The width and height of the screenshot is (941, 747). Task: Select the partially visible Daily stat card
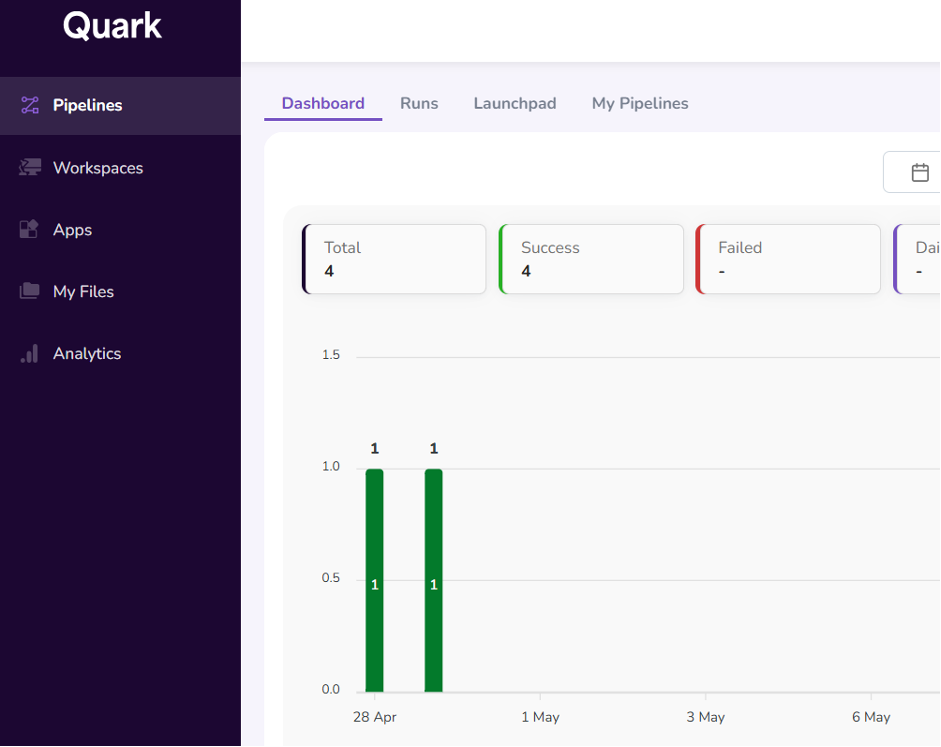click(x=918, y=259)
